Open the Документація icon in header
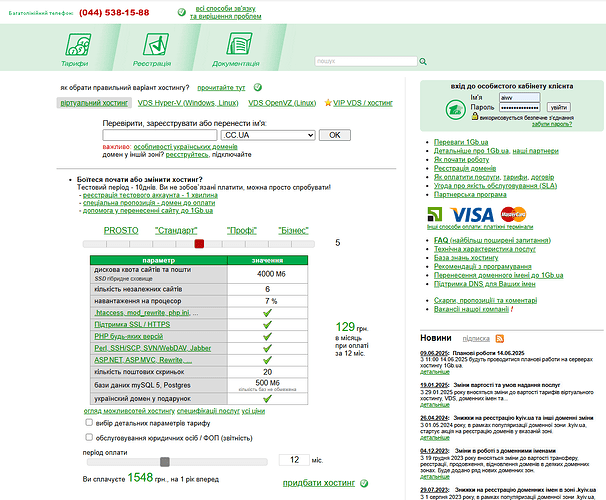The height and width of the screenshot is (500, 606). (x=239, y=44)
